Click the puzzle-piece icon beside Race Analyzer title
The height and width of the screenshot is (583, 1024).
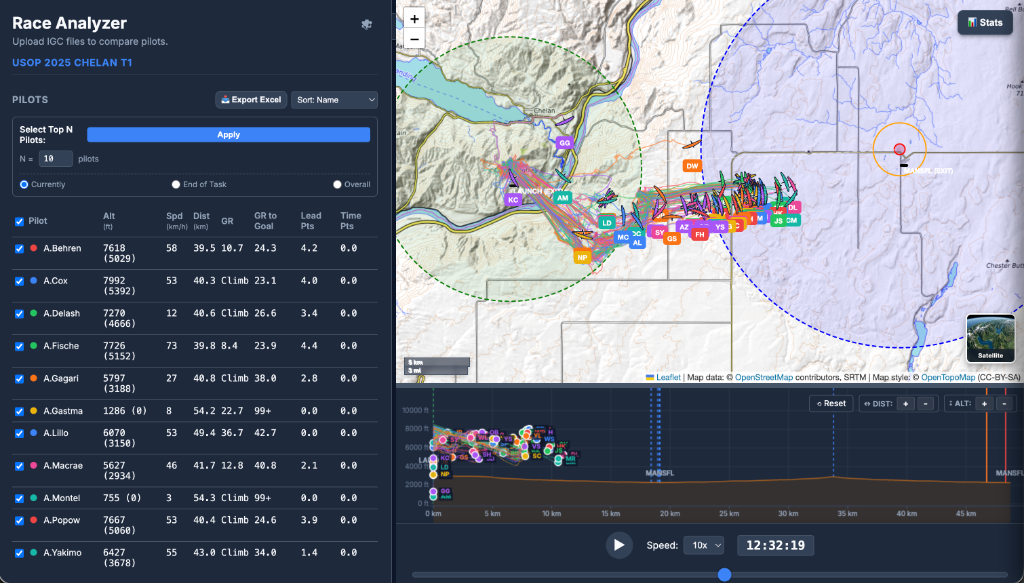click(366, 24)
